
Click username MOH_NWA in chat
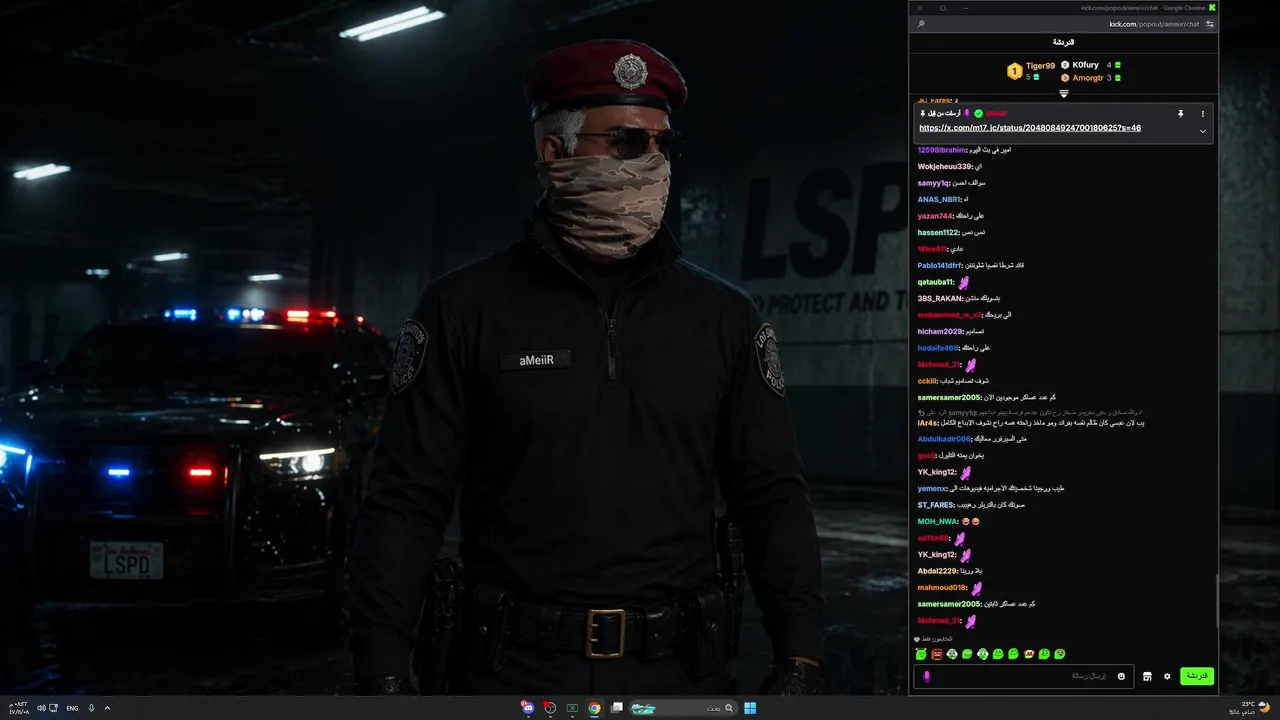pos(938,521)
